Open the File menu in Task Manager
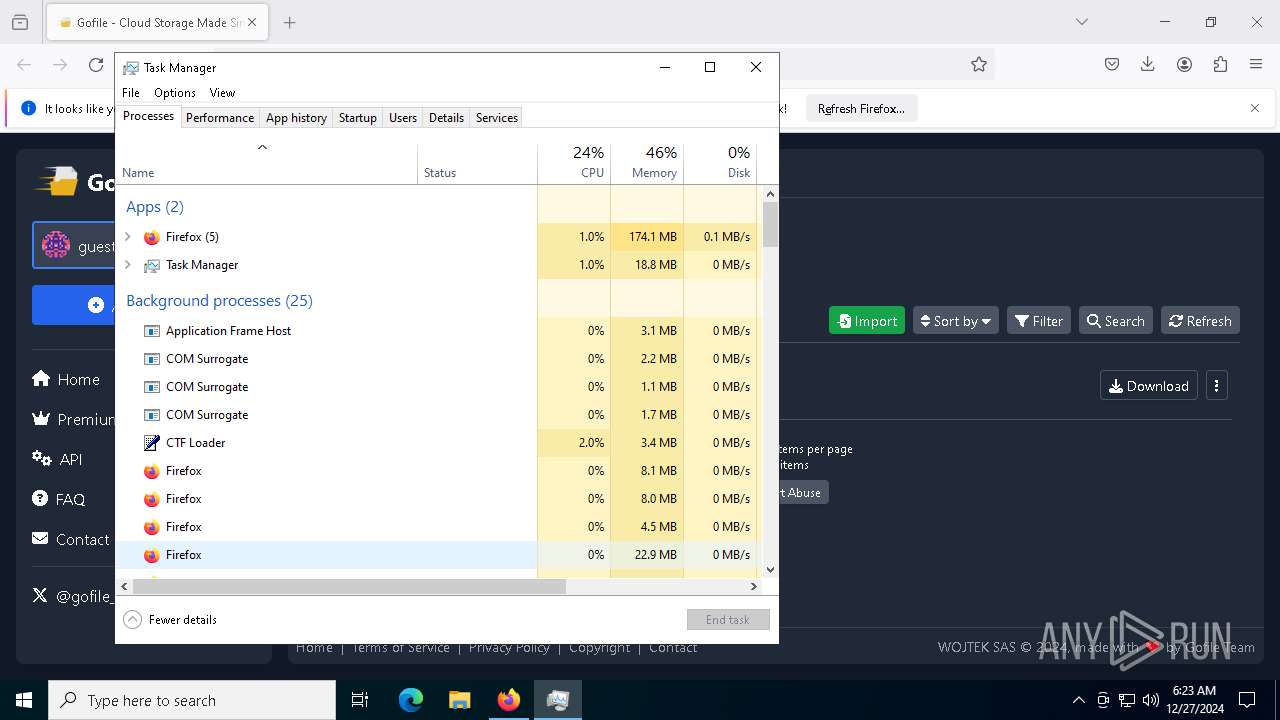This screenshot has width=1280, height=720. click(x=131, y=93)
